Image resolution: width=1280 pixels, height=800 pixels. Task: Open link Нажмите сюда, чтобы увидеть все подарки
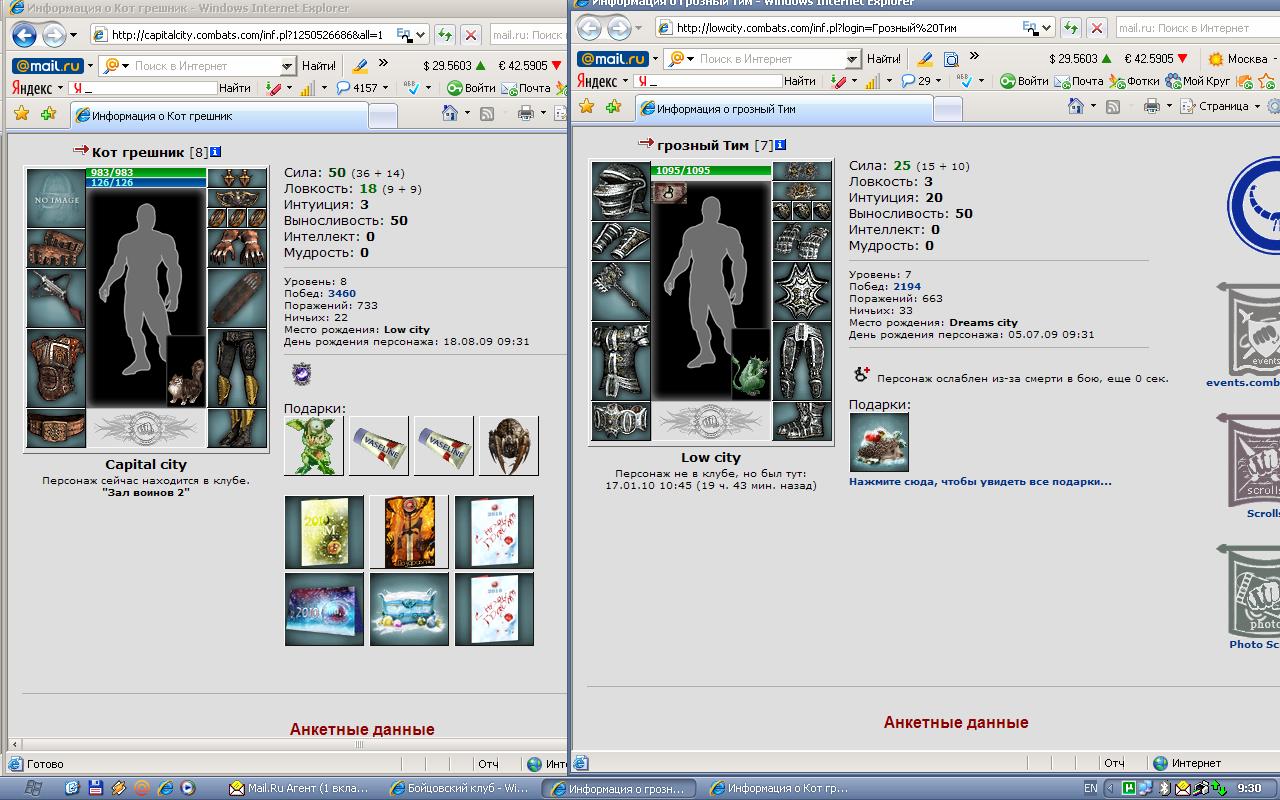tap(980, 482)
